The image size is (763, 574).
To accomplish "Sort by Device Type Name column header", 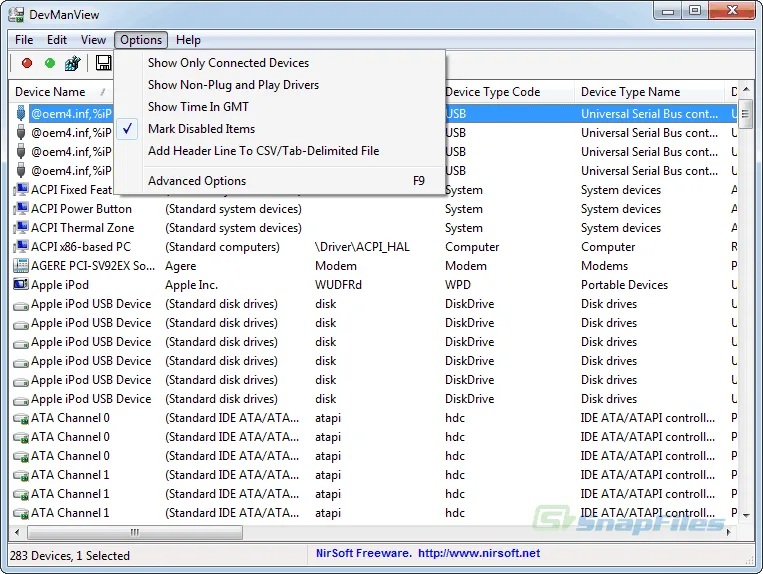I will pos(649,92).
